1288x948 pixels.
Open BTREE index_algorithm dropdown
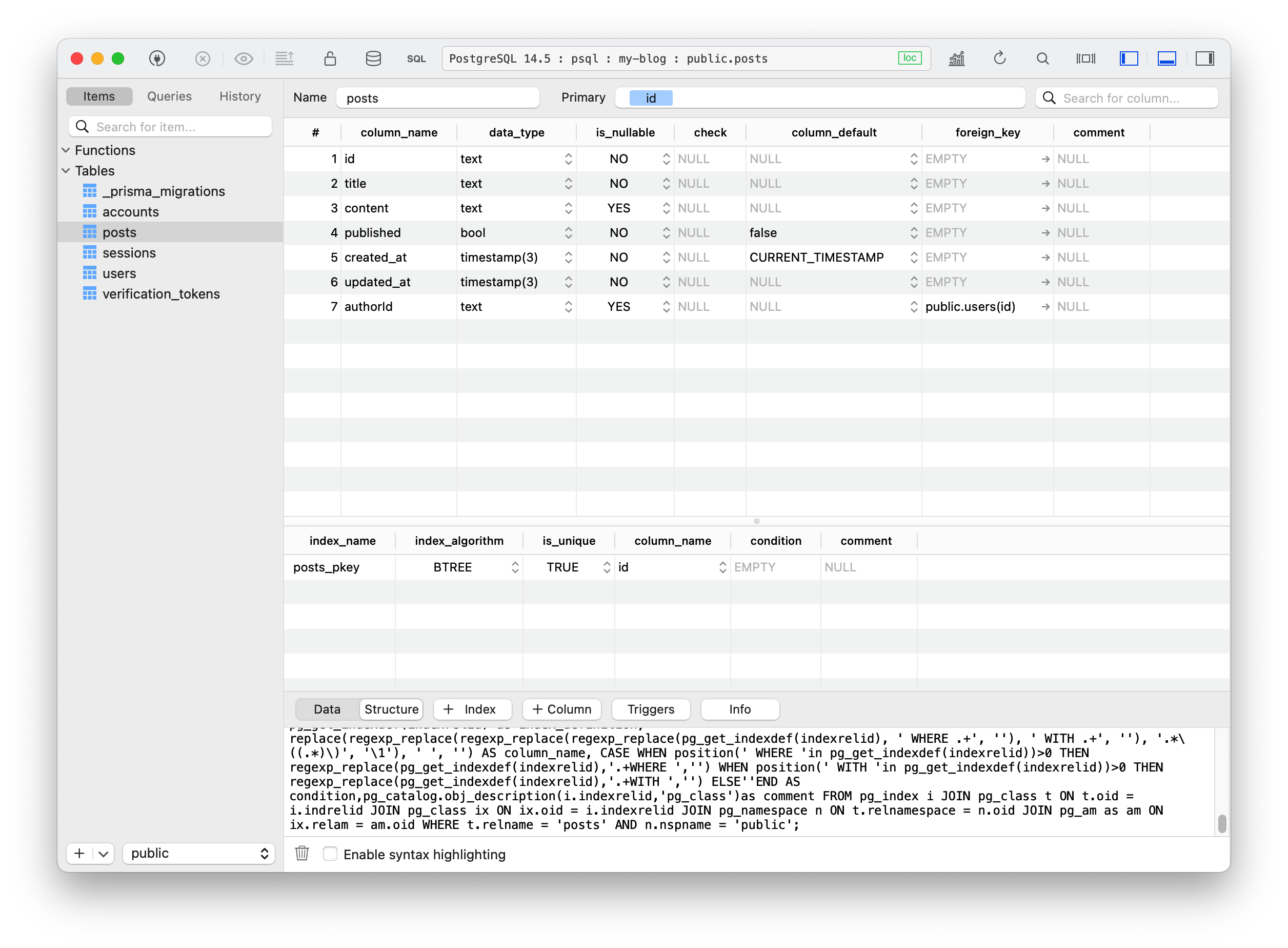(515, 567)
